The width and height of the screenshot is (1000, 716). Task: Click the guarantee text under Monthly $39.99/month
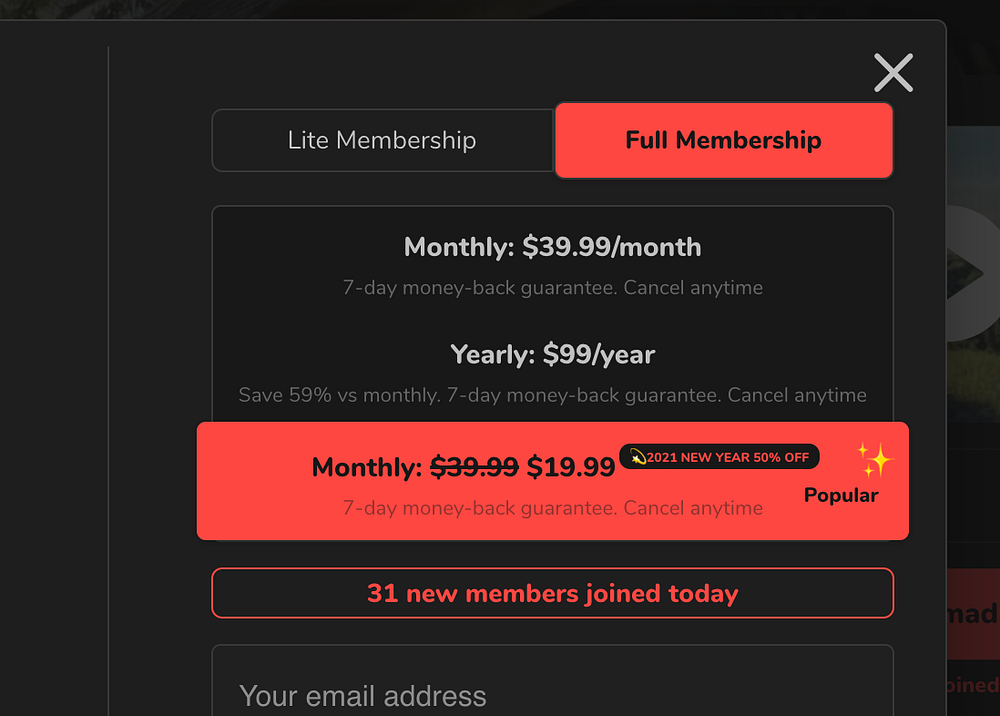552,288
